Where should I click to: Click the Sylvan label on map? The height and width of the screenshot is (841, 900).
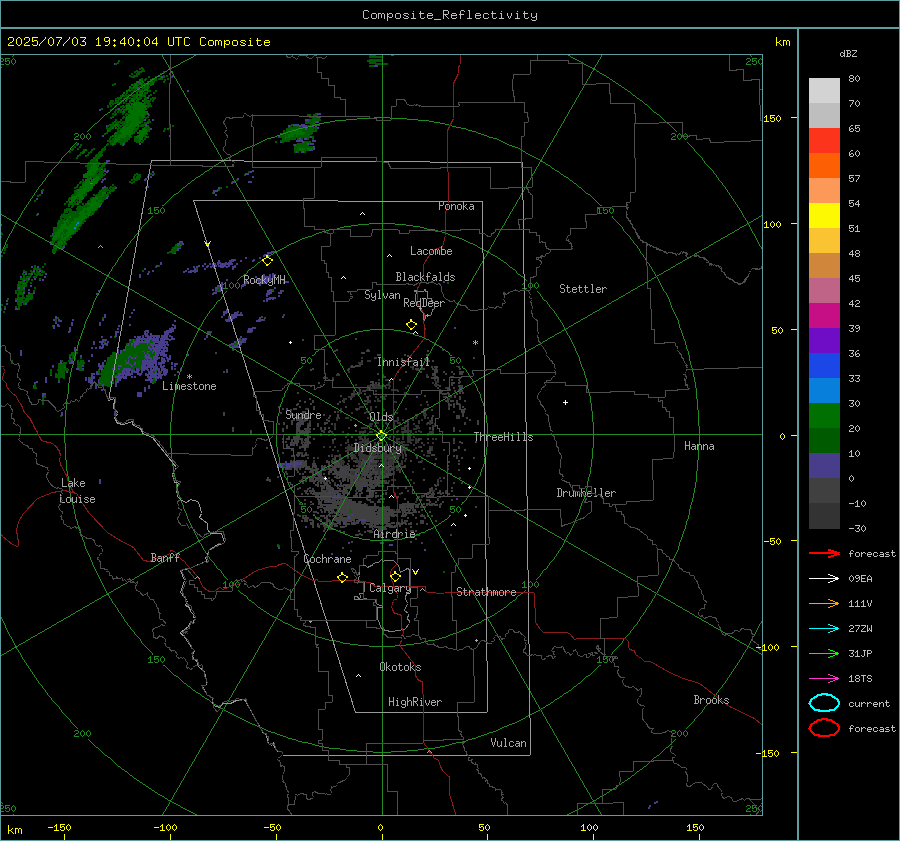[382, 295]
